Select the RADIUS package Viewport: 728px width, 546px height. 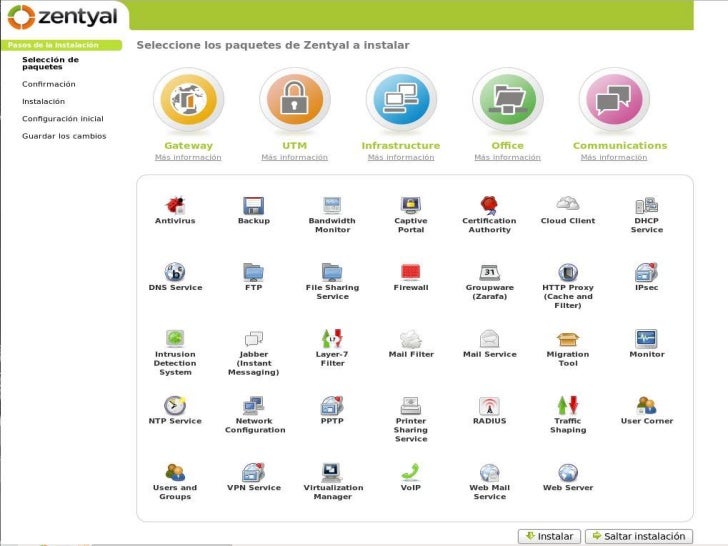click(x=489, y=410)
